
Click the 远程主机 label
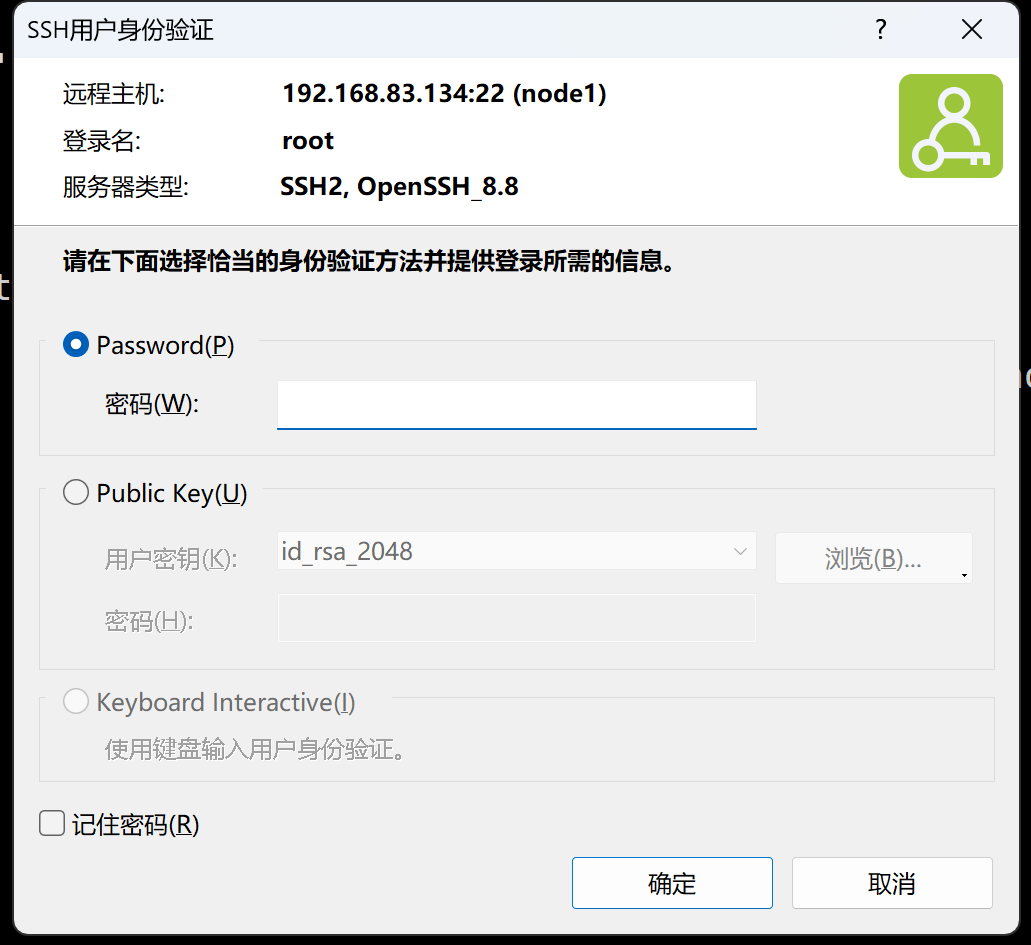(x=114, y=94)
